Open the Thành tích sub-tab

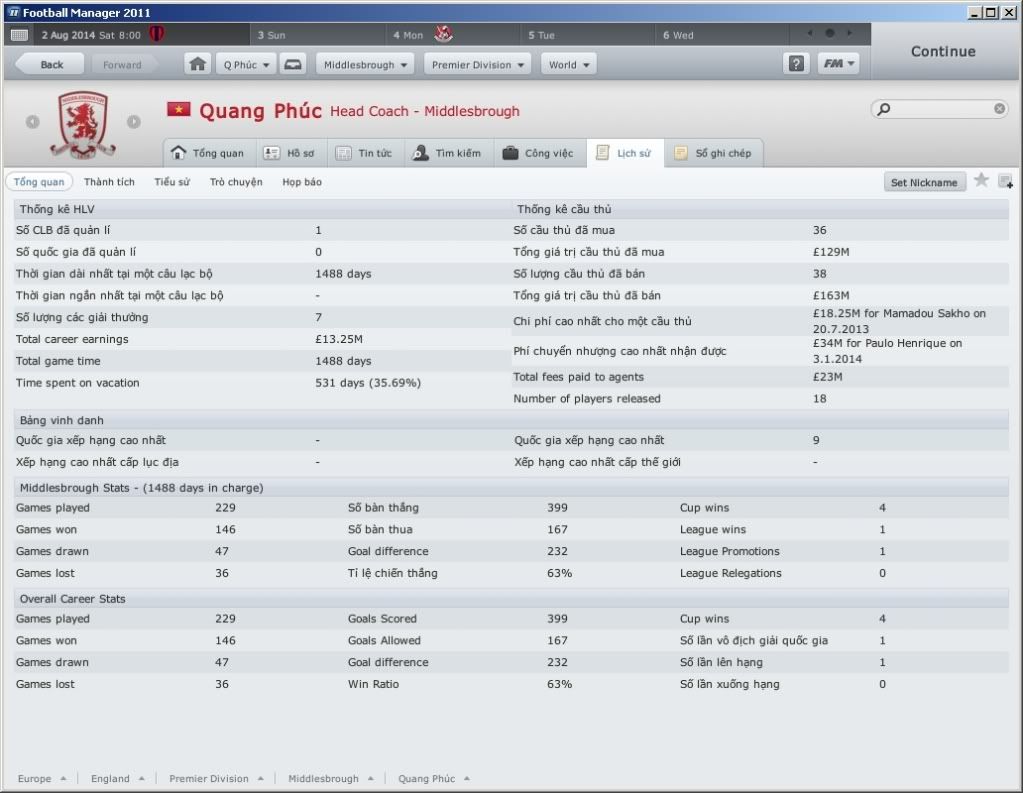tap(109, 181)
